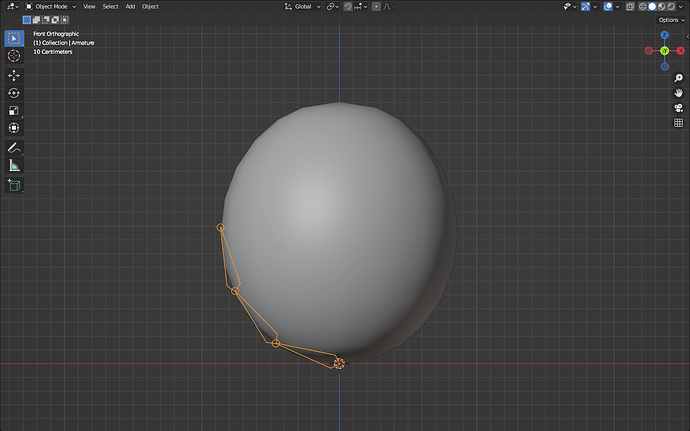Click the blue Z axis gizmo circle
The height and width of the screenshot is (431, 690).
point(664,35)
